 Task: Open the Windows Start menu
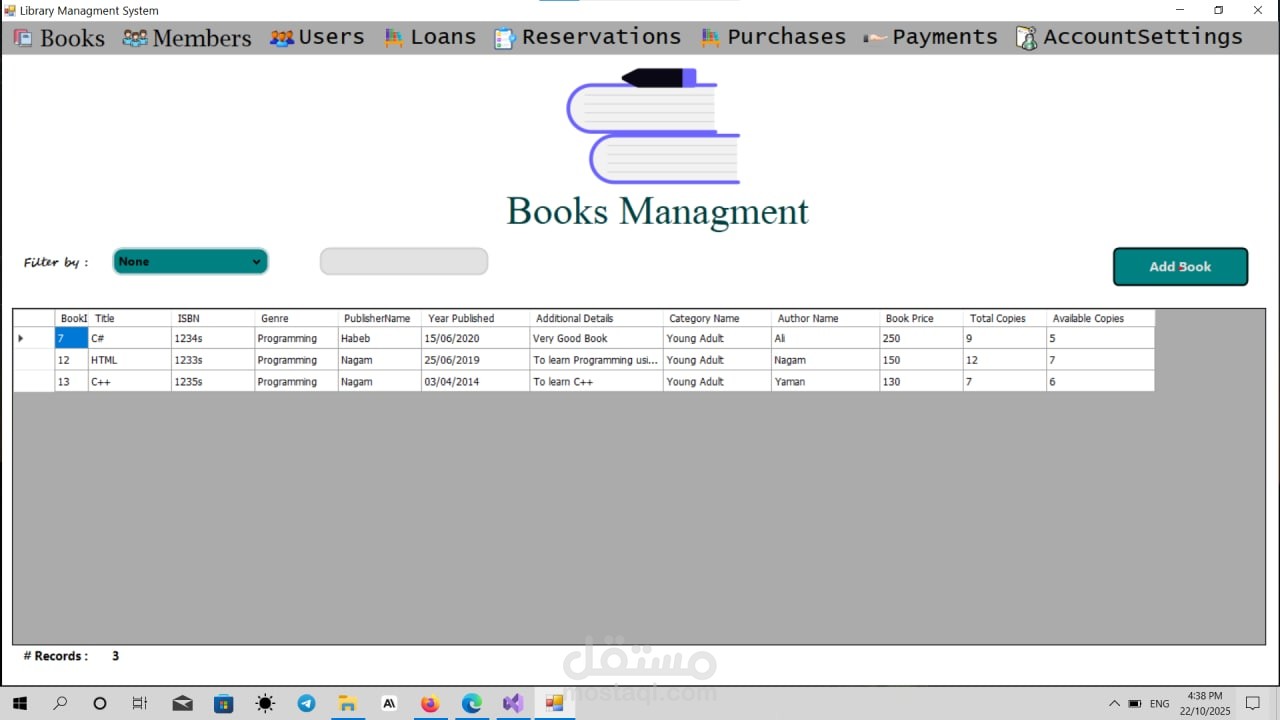pyautogui.click(x=20, y=703)
